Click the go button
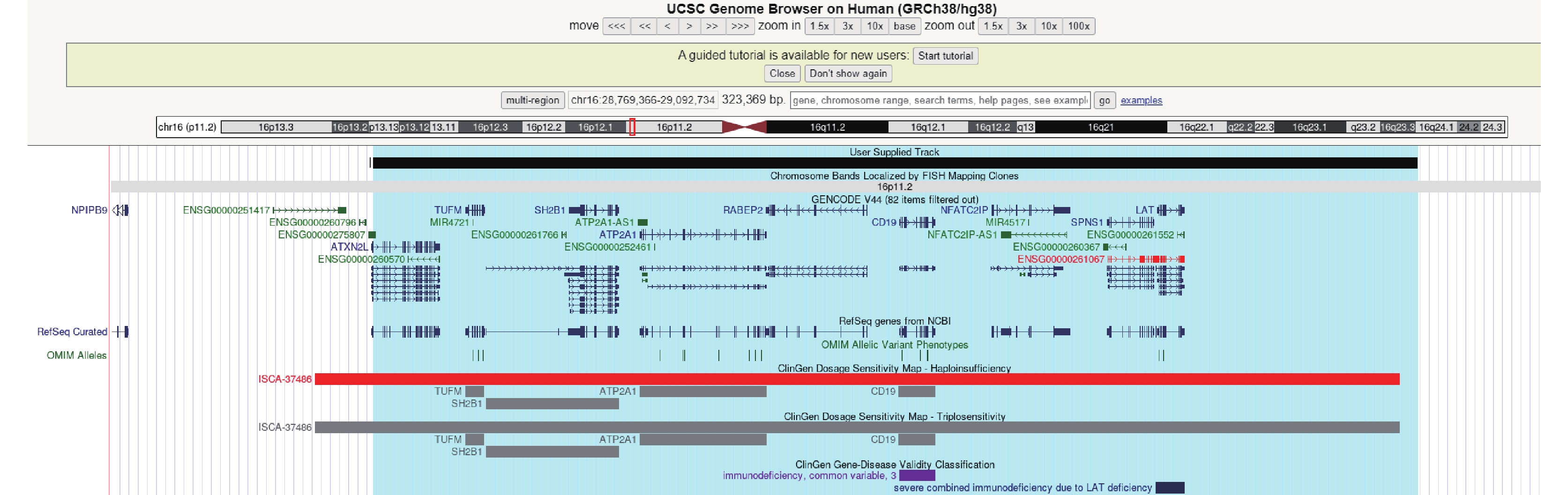The height and width of the screenshot is (495, 1568). pyautogui.click(x=1104, y=100)
